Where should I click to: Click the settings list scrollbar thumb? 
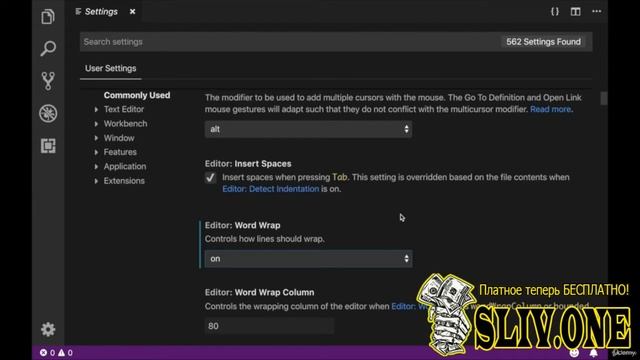click(603, 98)
